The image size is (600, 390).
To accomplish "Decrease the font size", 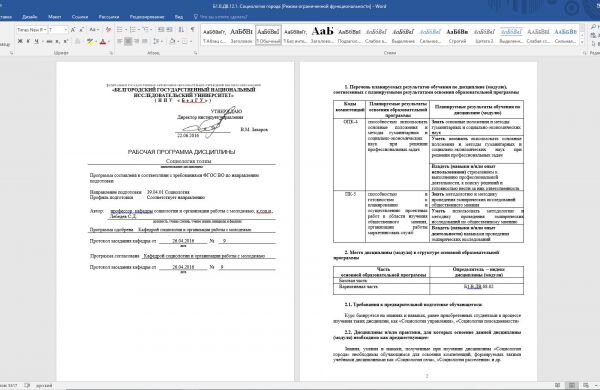I will pos(81,29).
